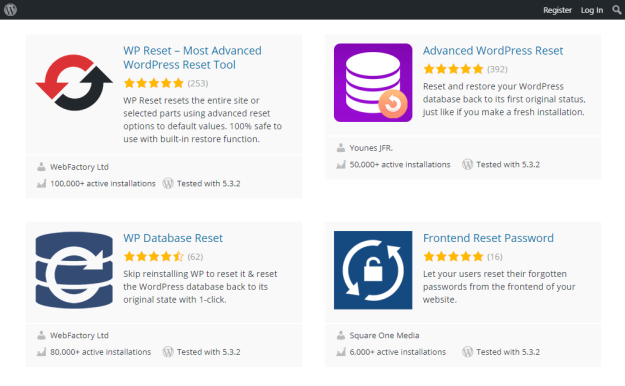The height and width of the screenshot is (386, 625).
Task: Click the star rating with 392 reviews
Action: click(453, 69)
